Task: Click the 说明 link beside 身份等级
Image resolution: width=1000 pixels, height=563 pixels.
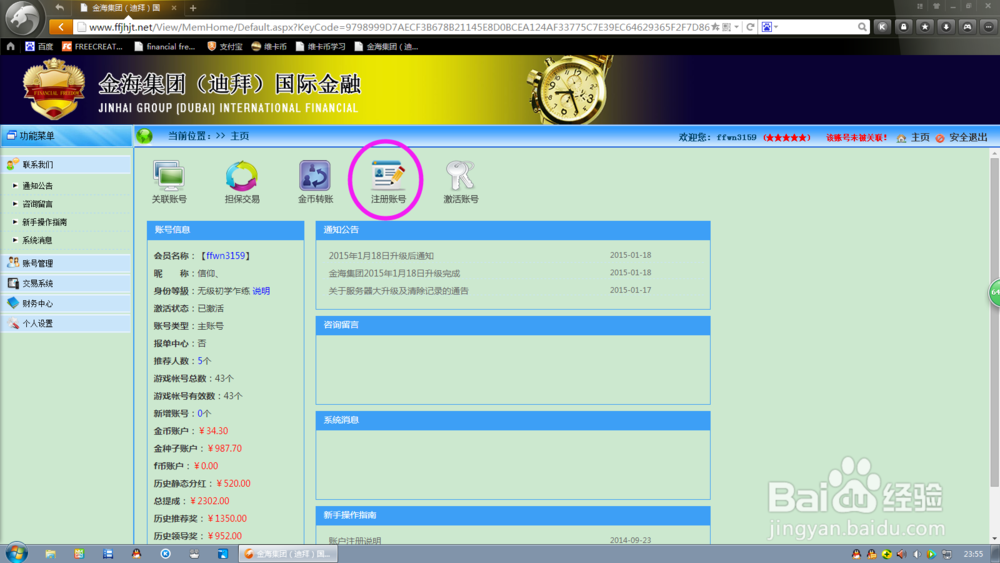Action: point(261,291)
